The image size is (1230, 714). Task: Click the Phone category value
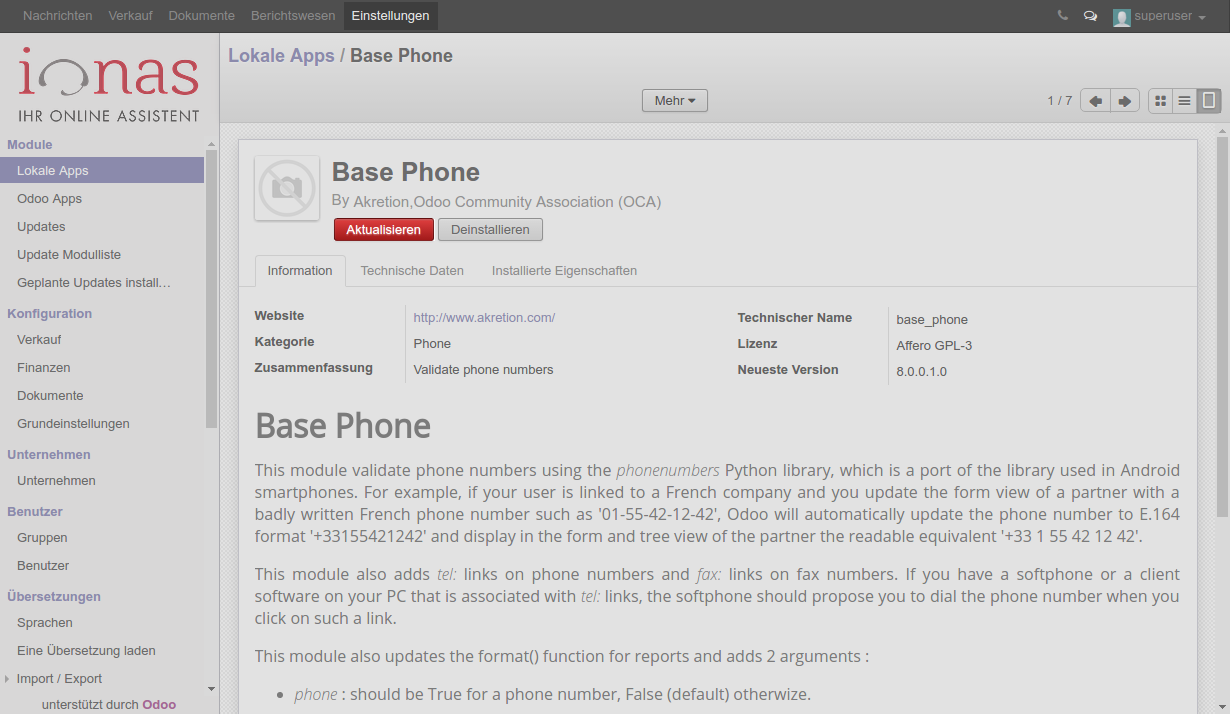pyautogui.click(x=432, y=343)
